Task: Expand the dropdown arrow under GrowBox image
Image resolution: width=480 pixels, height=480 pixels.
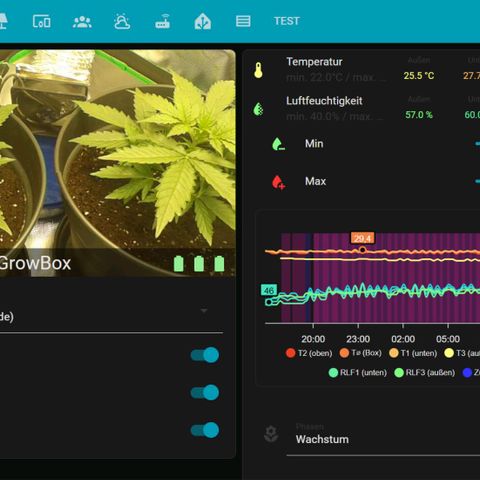Action: coord(204,311)
